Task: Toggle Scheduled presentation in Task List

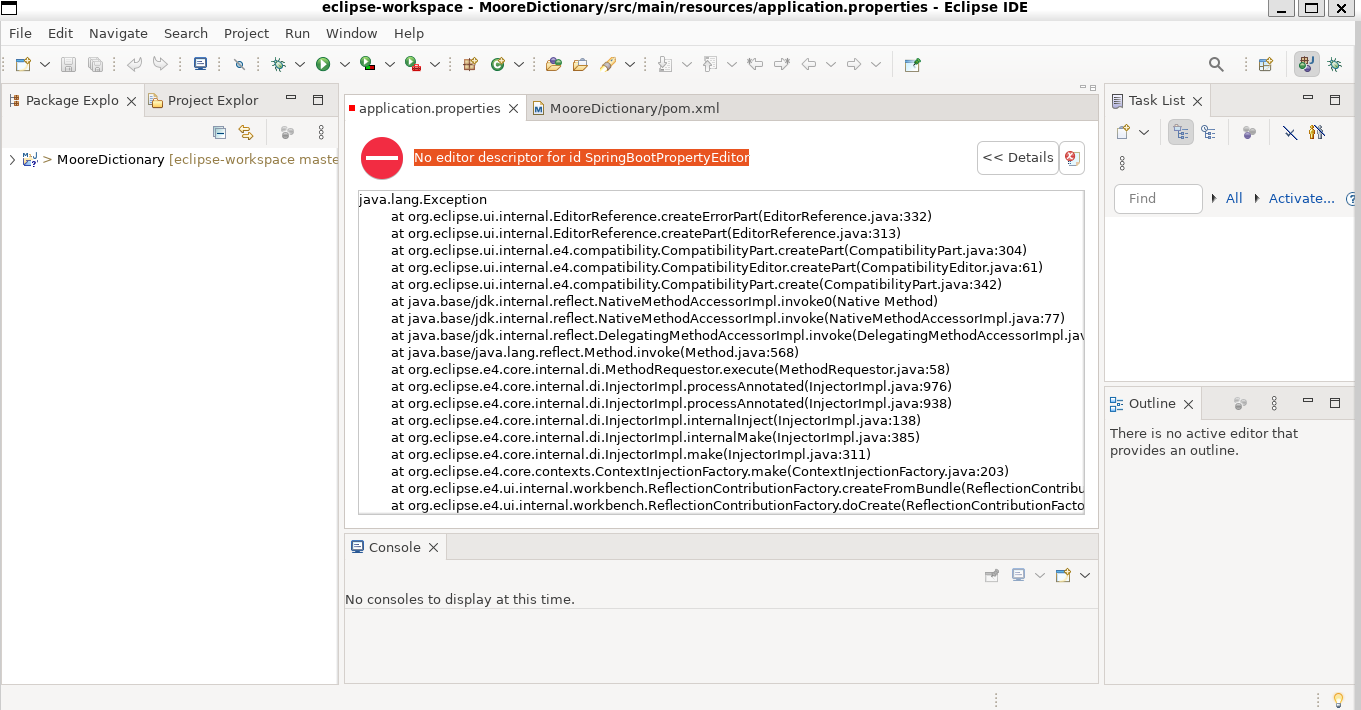Action: [1208, 132]
